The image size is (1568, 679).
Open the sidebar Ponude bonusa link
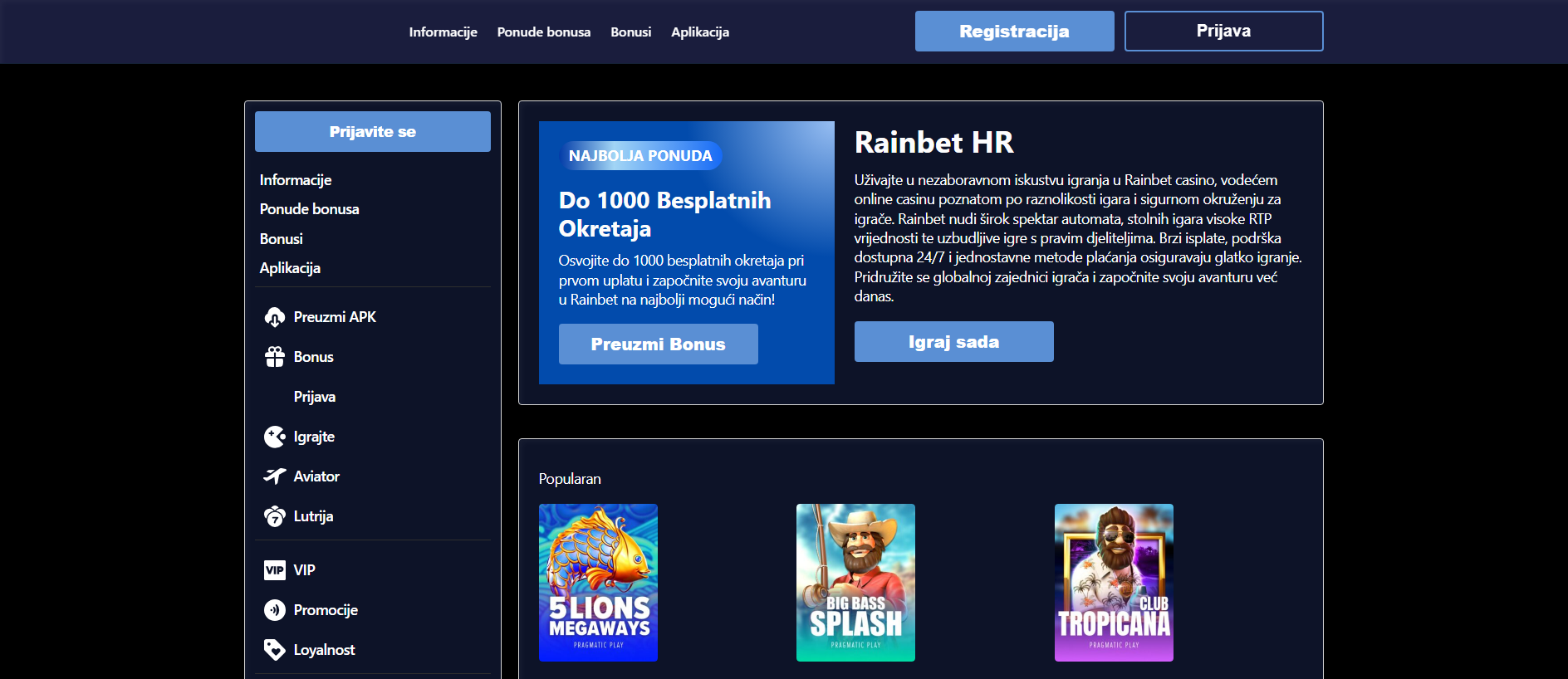[310, 209]
